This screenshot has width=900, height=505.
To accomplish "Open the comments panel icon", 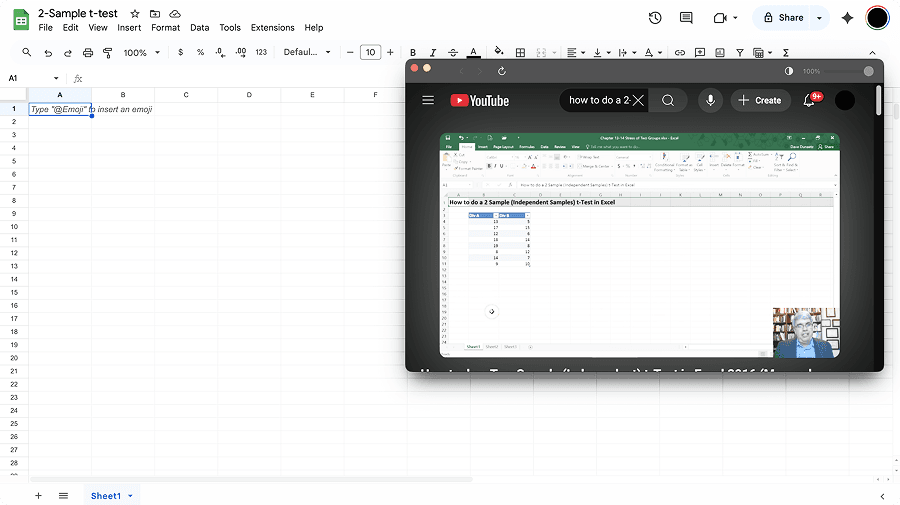I will pos(686,18).
